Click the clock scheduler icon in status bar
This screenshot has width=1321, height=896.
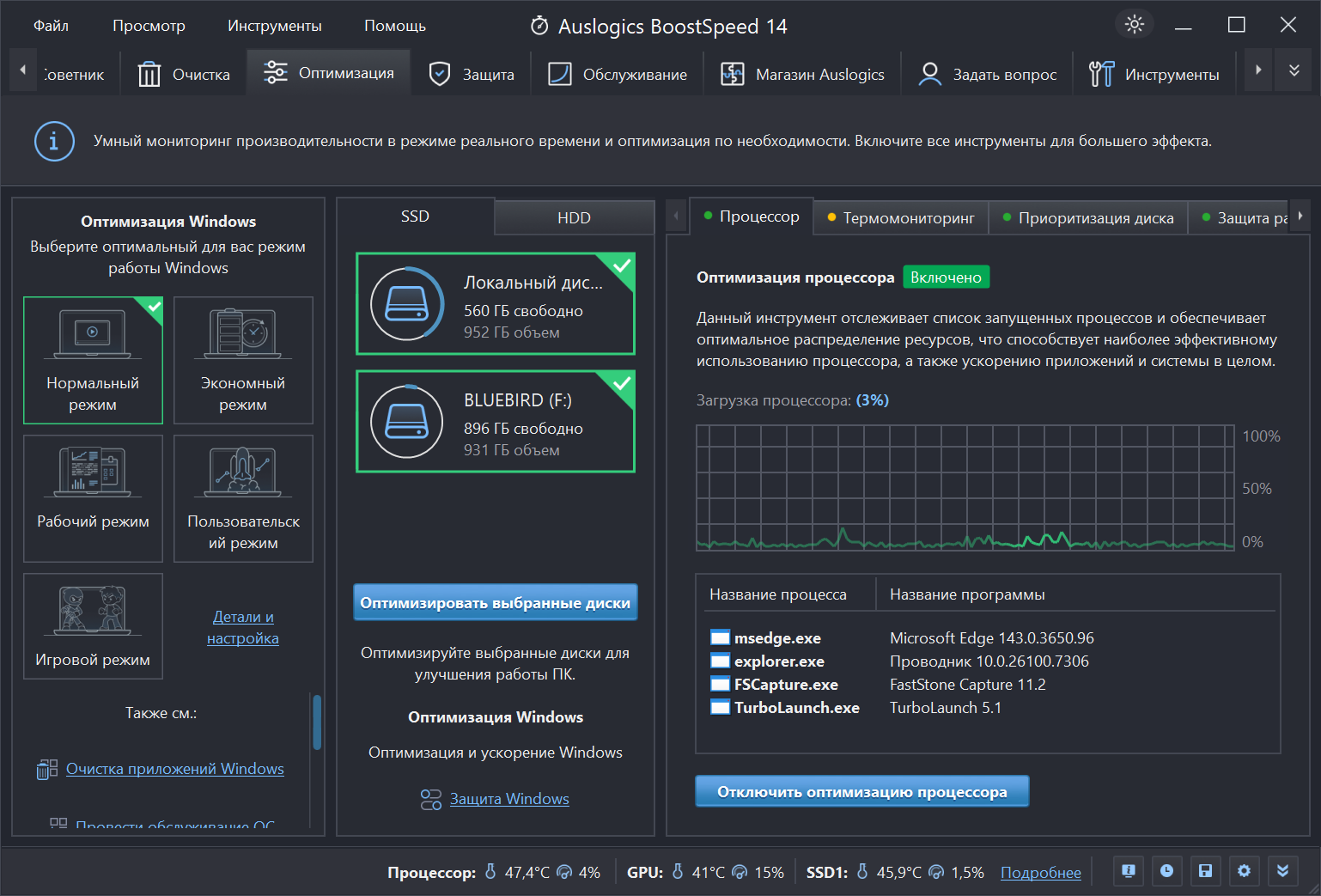(1166, 870)
